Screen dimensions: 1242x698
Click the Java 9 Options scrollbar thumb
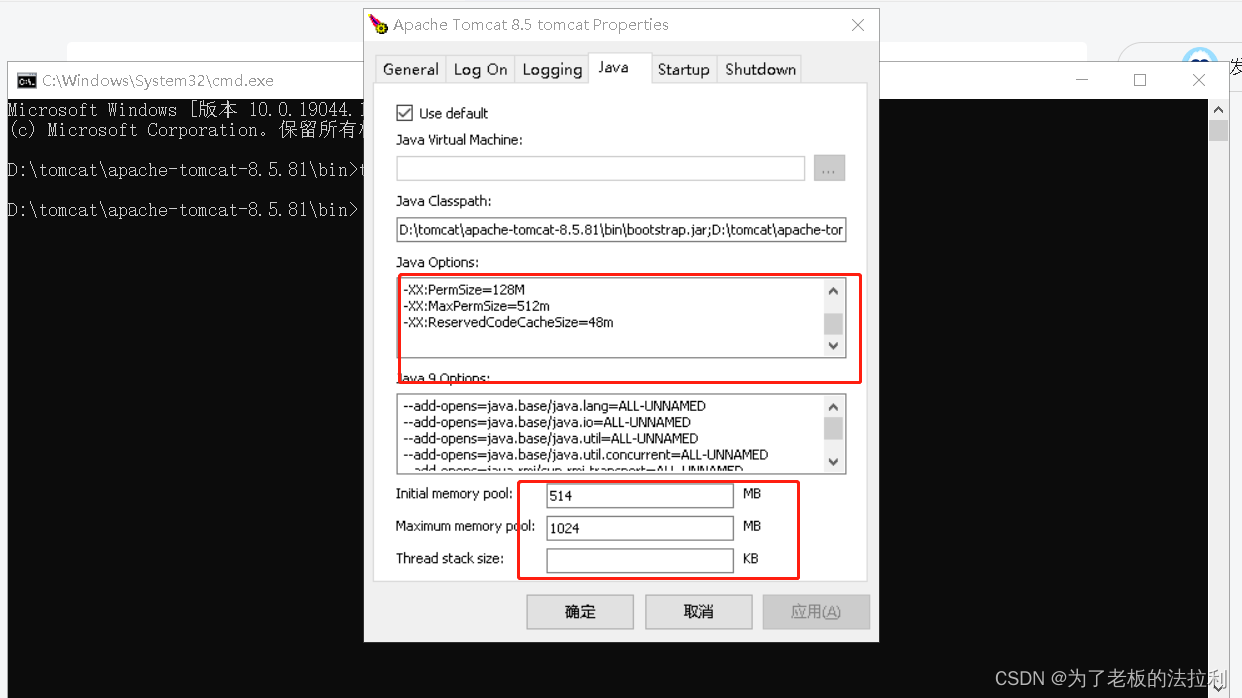pos(834,428)
